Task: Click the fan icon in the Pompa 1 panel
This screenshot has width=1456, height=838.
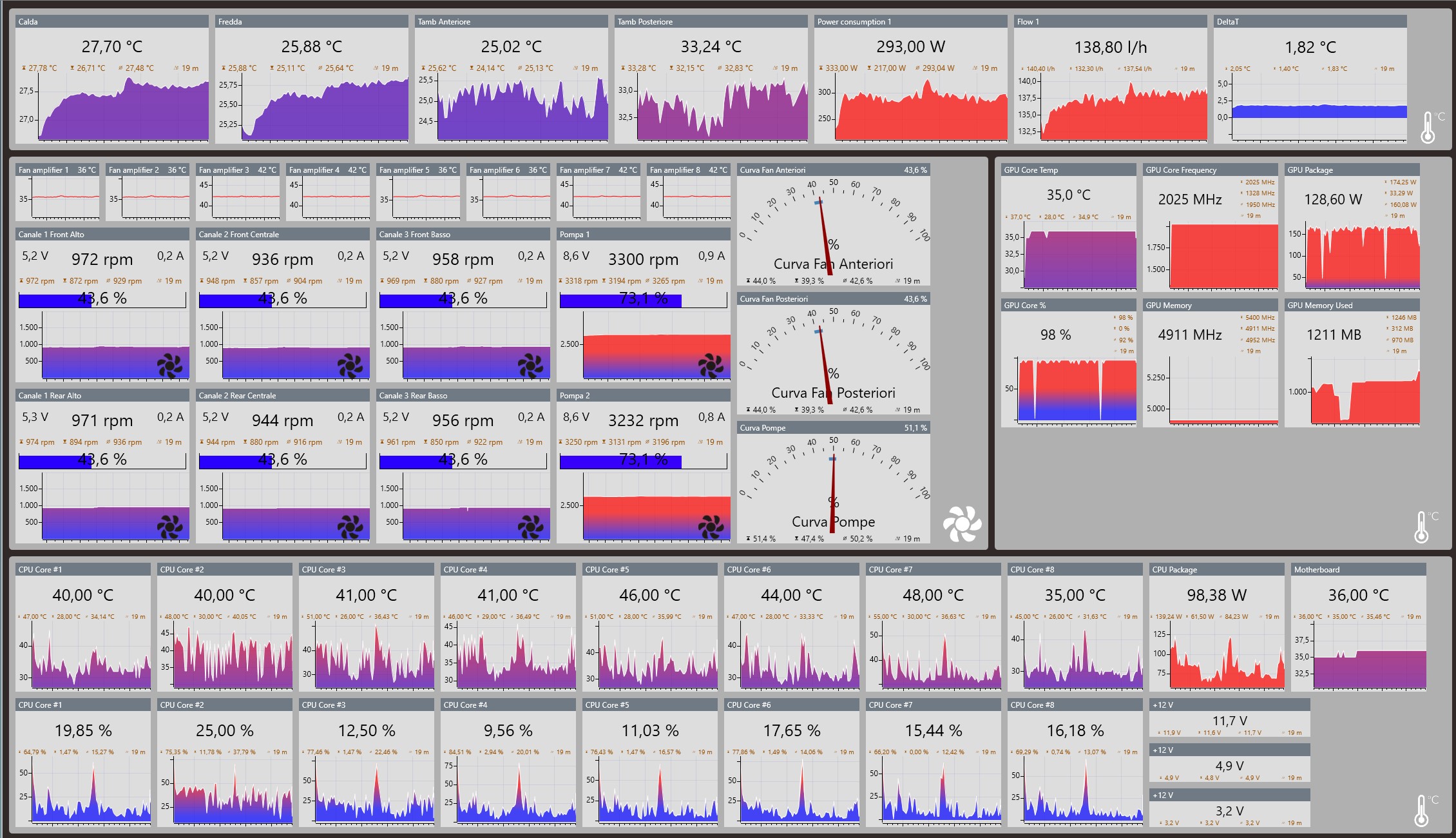Action: click(x=711, y=365)
